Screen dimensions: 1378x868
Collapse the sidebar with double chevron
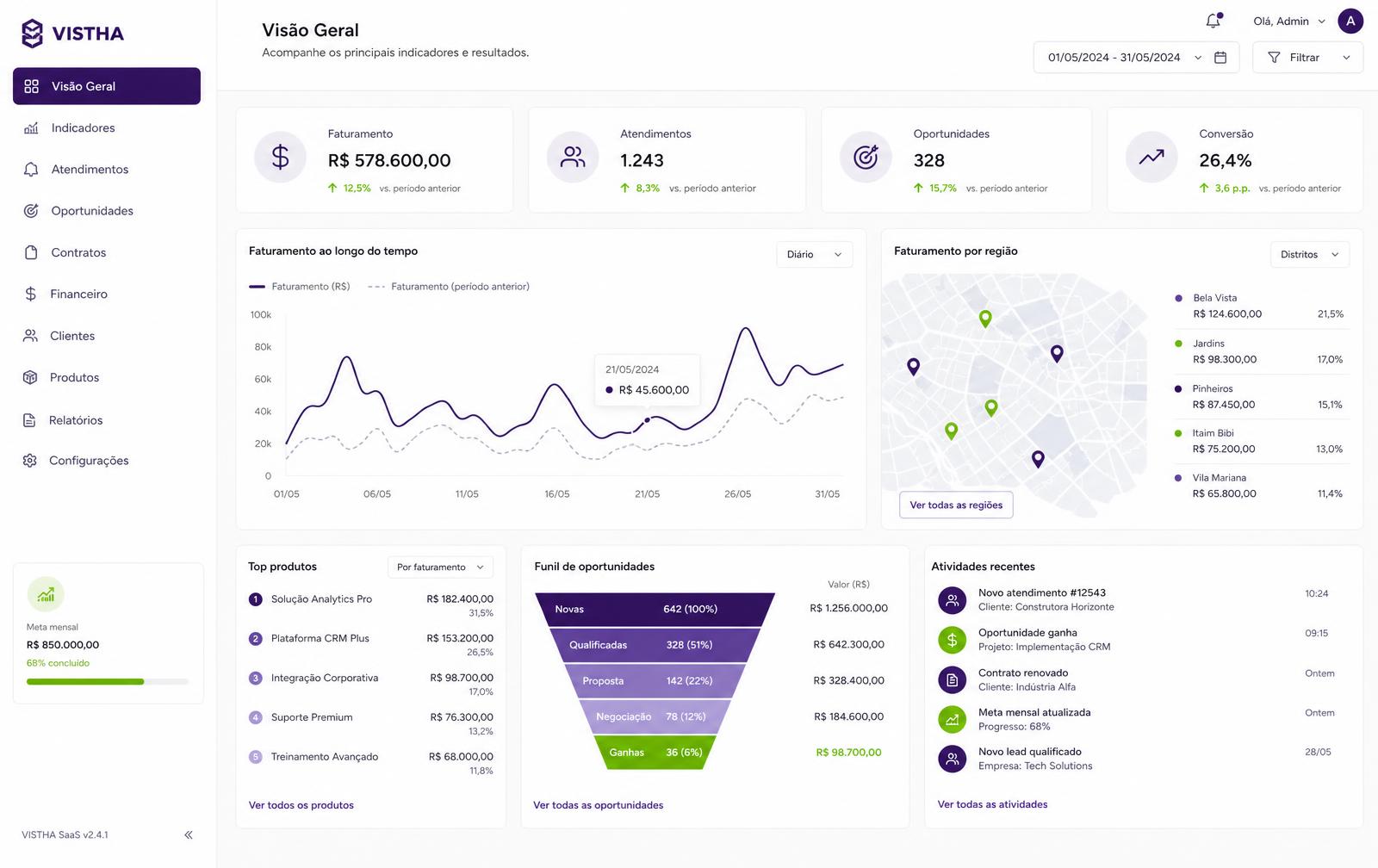point(189,834)
